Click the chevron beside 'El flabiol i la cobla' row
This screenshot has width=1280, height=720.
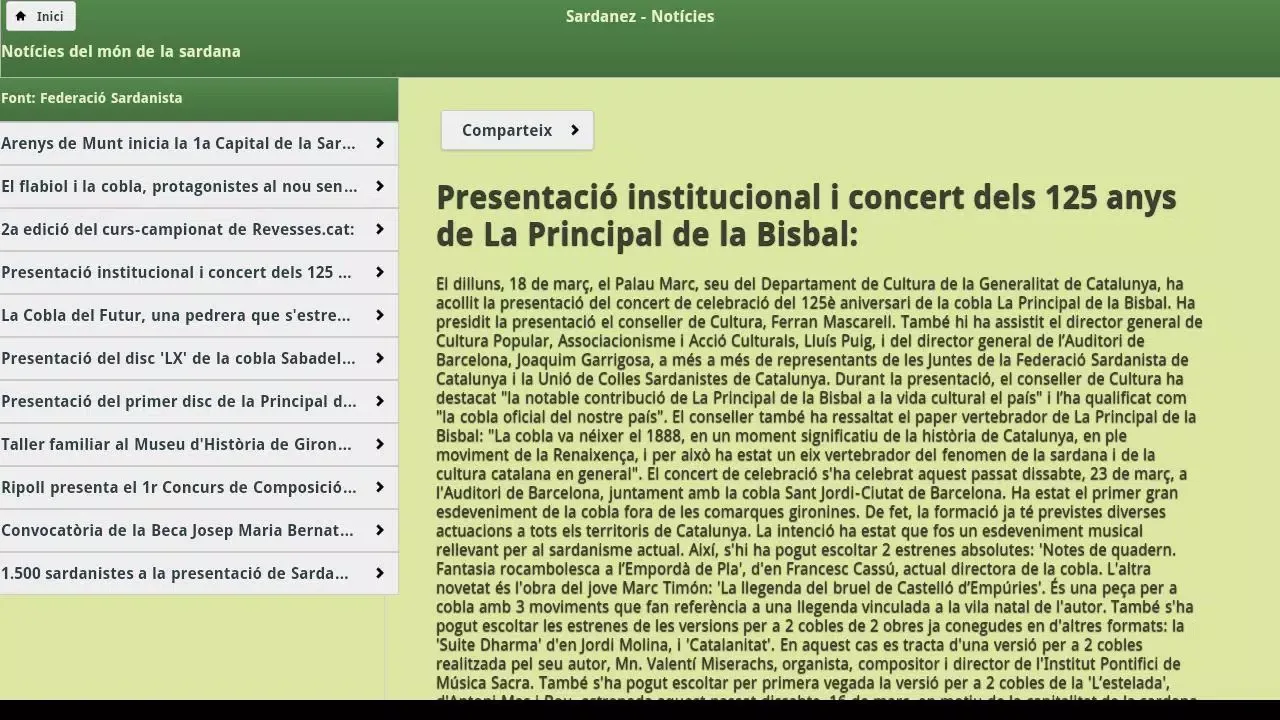coord(380,186)
